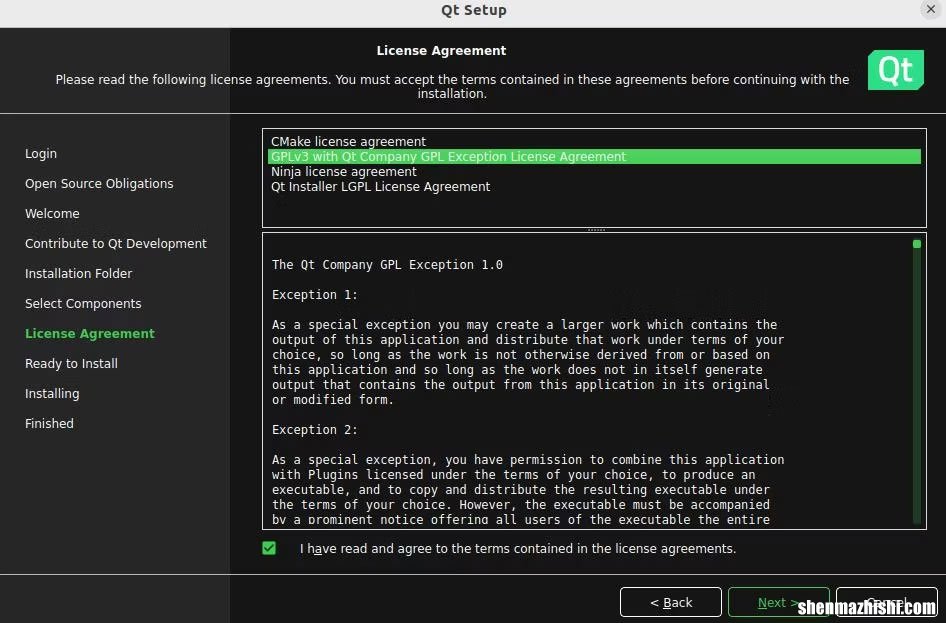
Task: Select the Qt Installer LGPL License Agreement
Action: click(379, 186)
